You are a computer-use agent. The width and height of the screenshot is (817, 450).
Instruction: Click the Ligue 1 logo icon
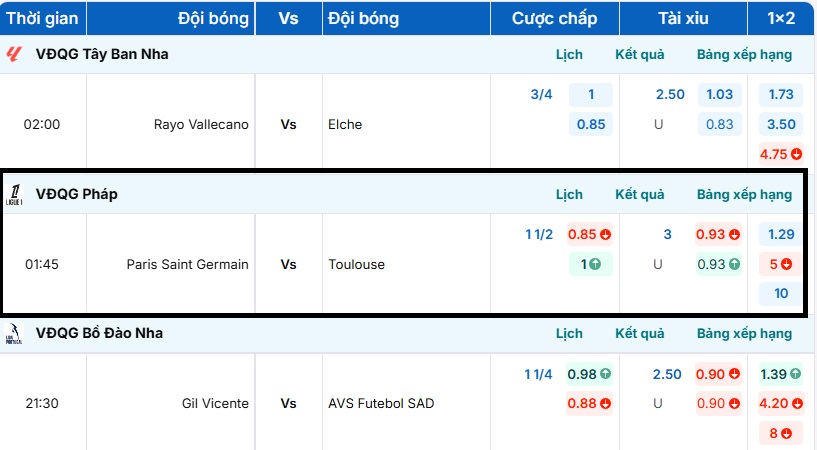14,194
